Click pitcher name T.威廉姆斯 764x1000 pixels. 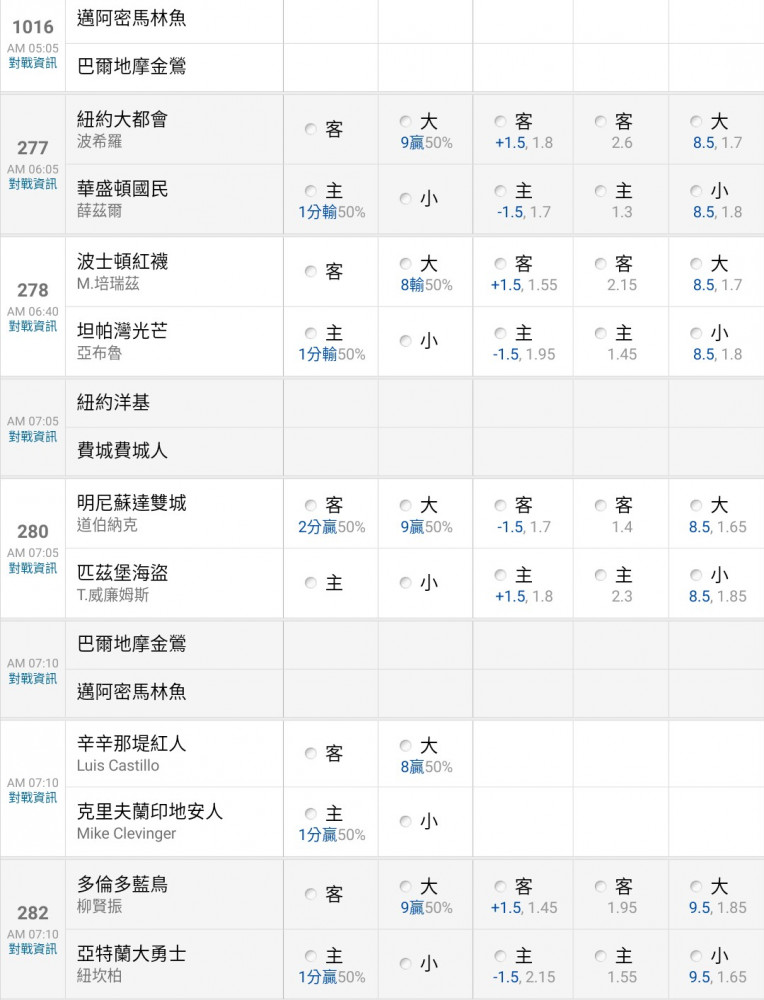click(113, 595)
